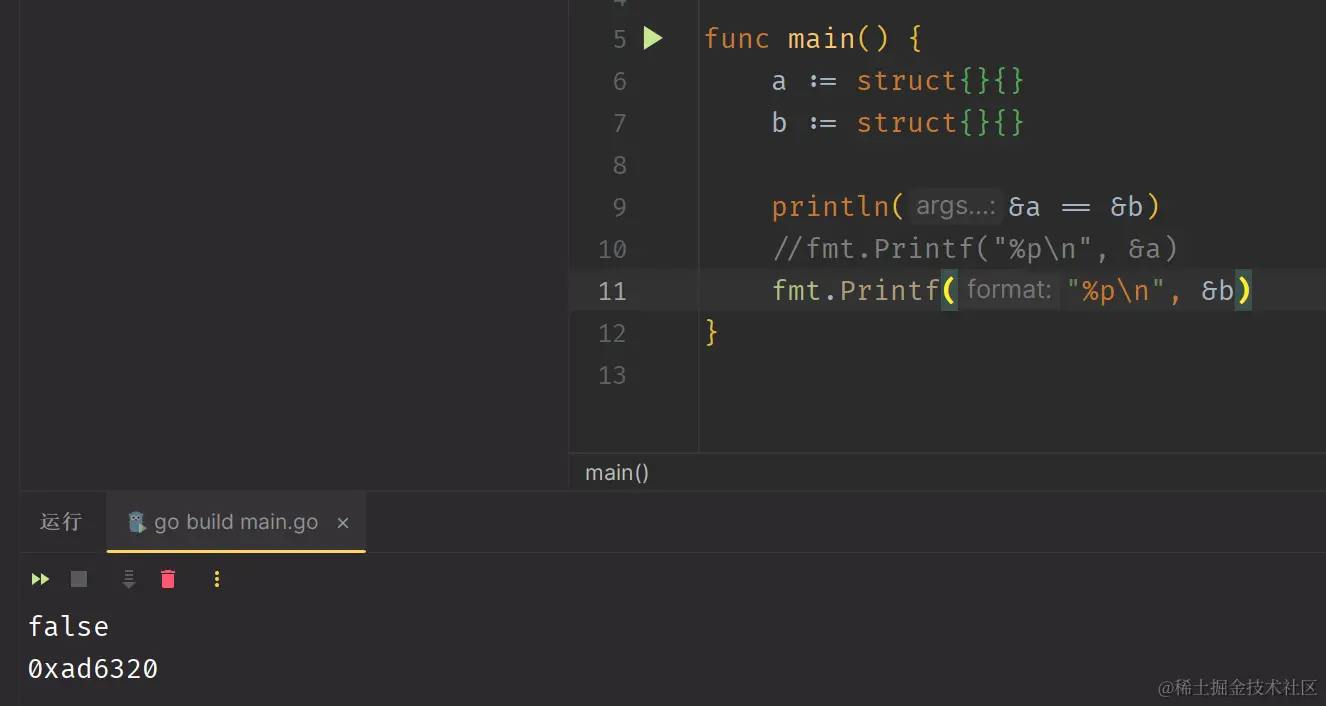Image resolution: width=1326 pixels, height=706 pixels.
Task: Stop the running process
Action: click(79, 579)
